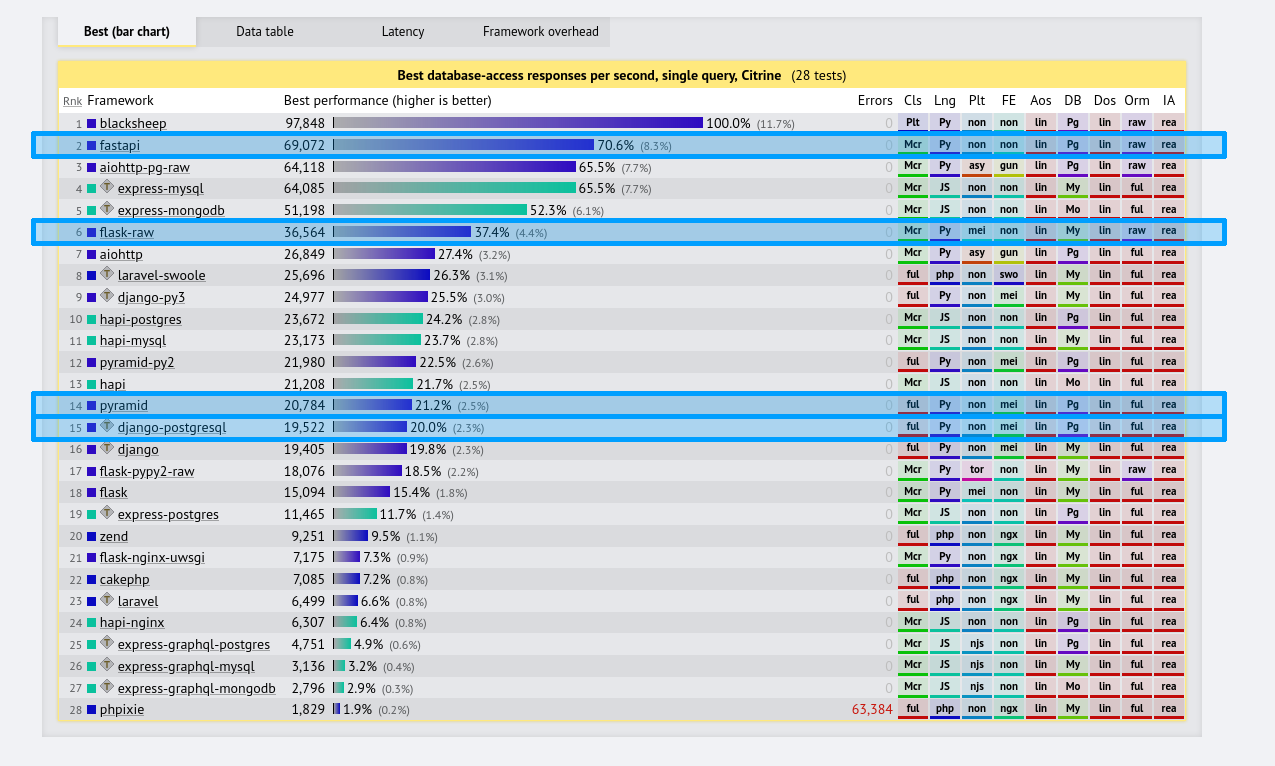Click the T badge icon beside express-mysql
The width and height of the screenshot is (1275, 766).
tap(107, 187)
